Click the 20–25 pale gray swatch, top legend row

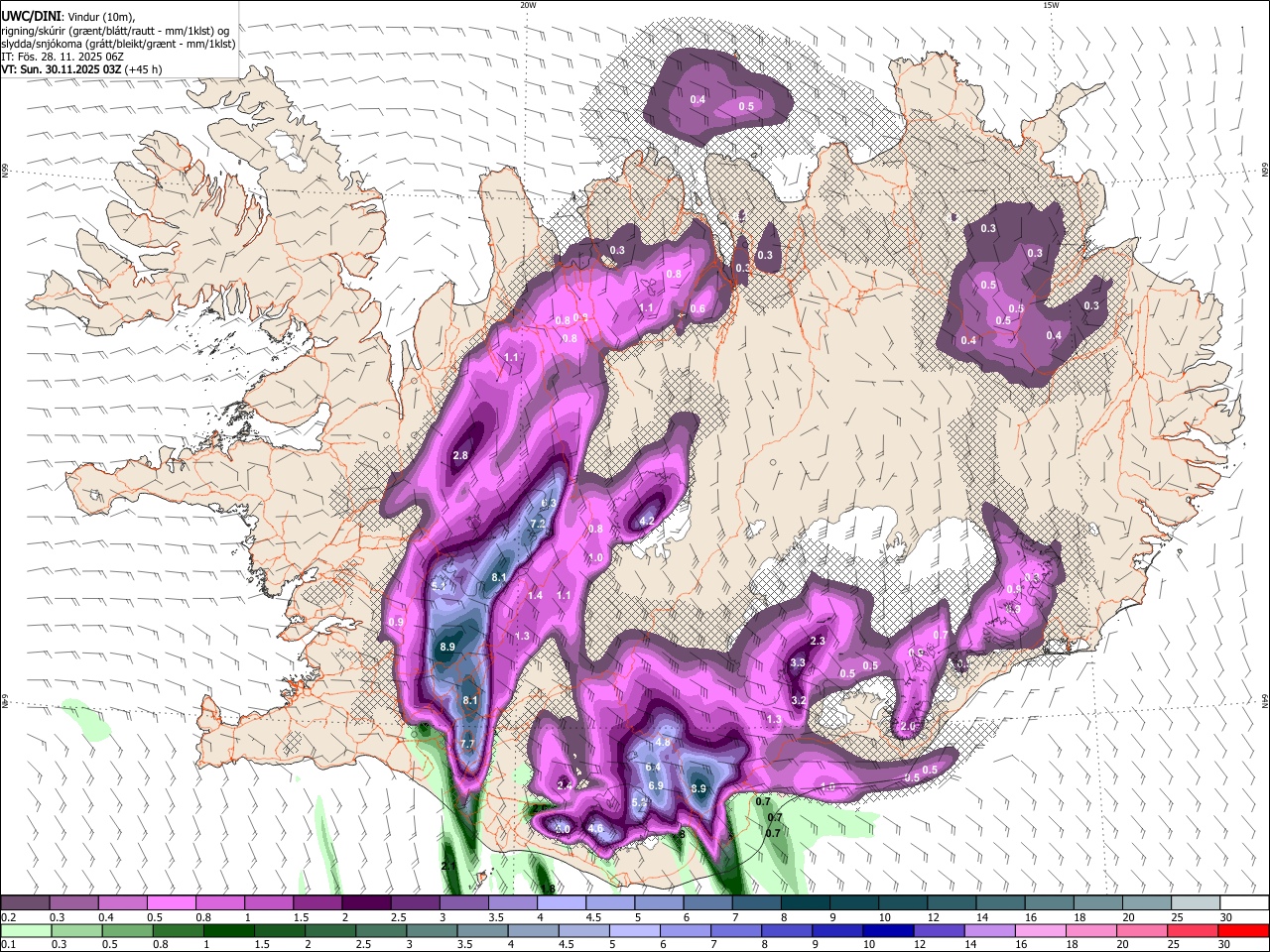tap(1148, 903)
